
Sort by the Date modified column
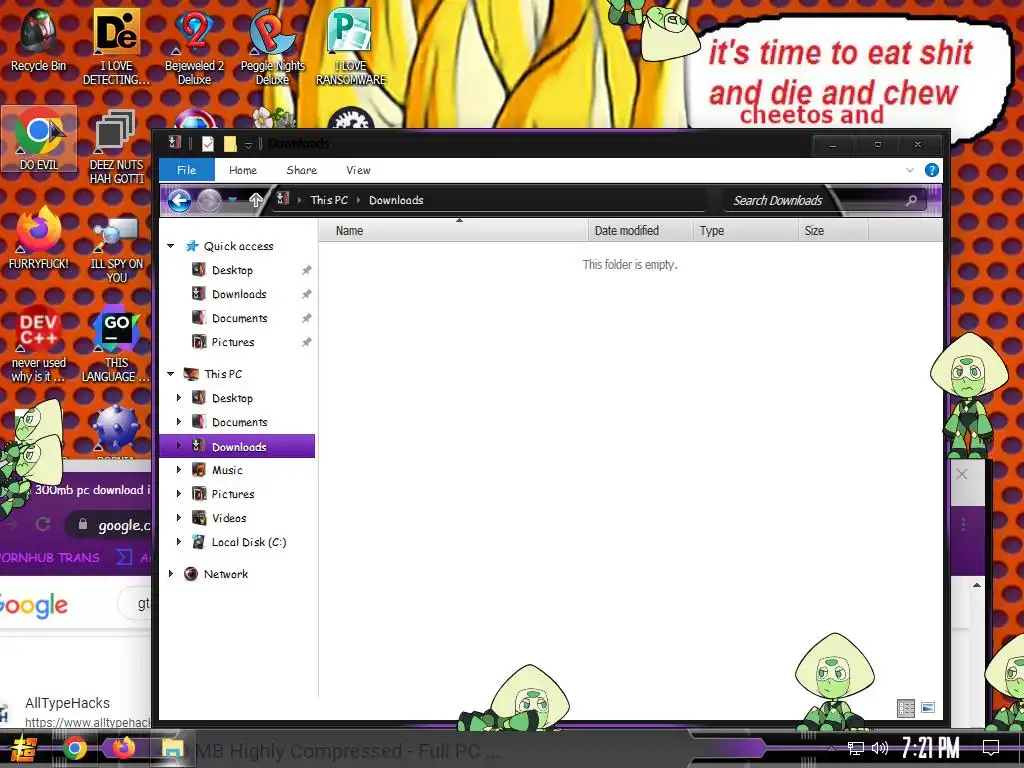(x=641, y=231)
